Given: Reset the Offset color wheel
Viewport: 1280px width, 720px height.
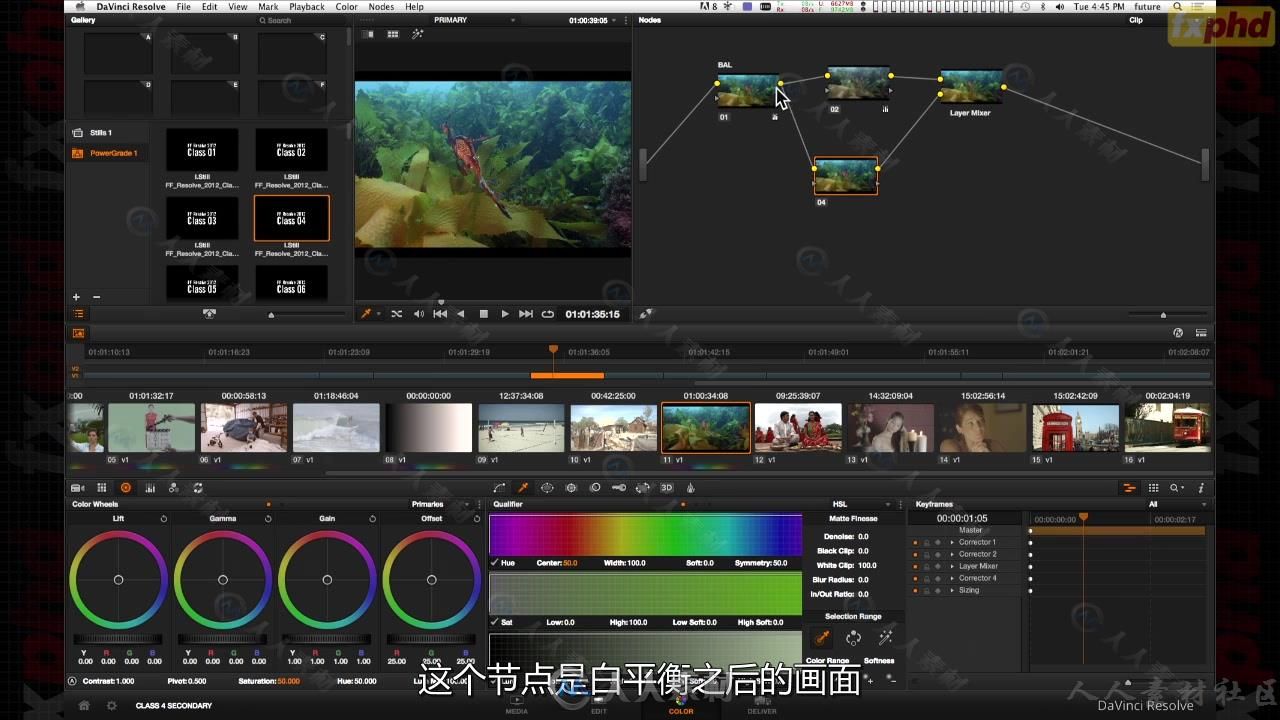Looking at the screenshot, I should (477, 519).
